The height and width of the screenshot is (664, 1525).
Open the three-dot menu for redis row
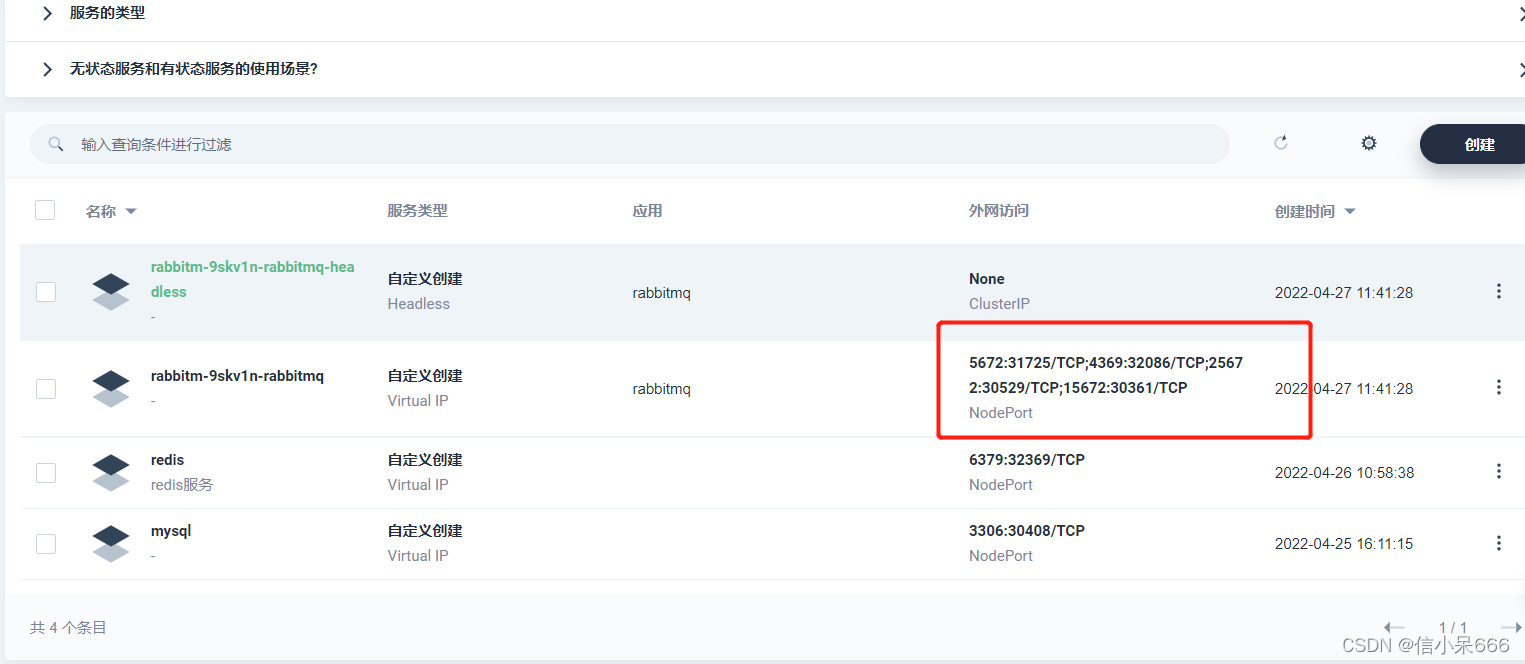click(x=1498, y=471)
